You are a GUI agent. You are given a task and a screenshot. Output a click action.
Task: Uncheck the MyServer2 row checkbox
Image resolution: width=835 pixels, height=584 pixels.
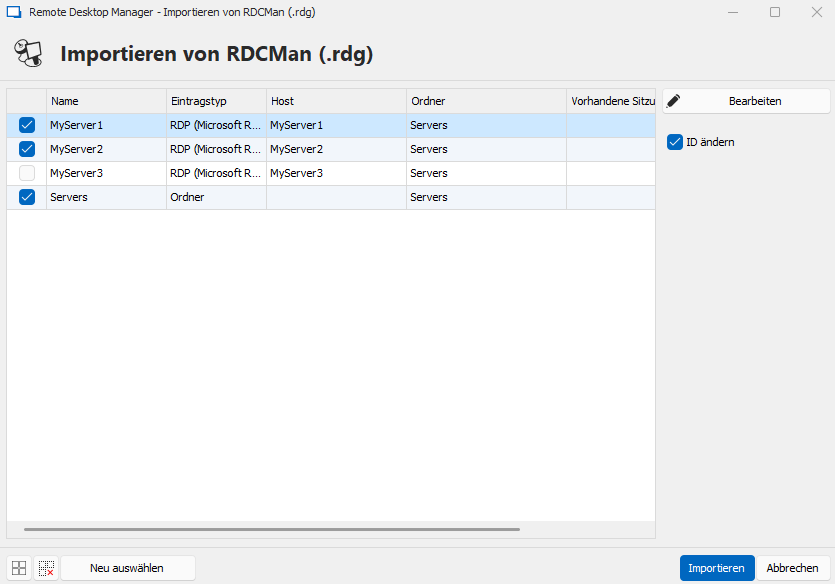pyautogui.click(x=27, y=149)
